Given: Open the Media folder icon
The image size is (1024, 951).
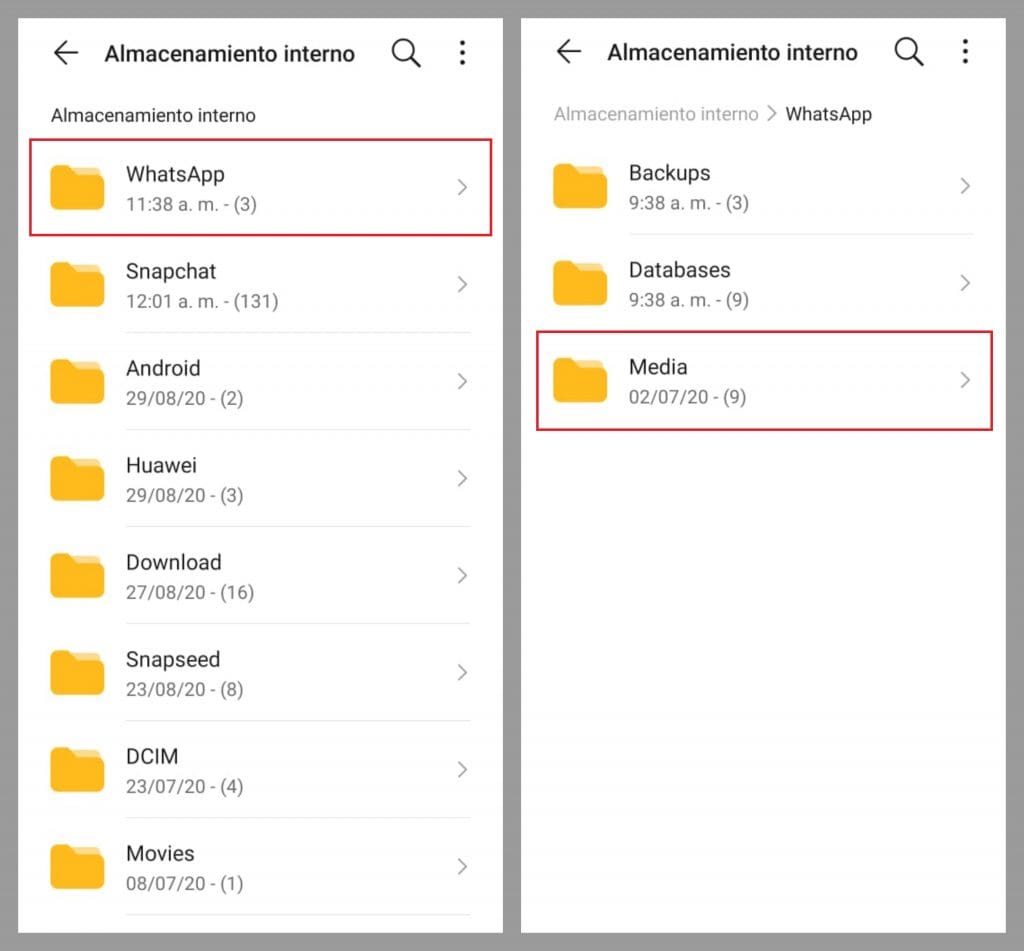Looking at the screenshot, I should pos(580,380).
